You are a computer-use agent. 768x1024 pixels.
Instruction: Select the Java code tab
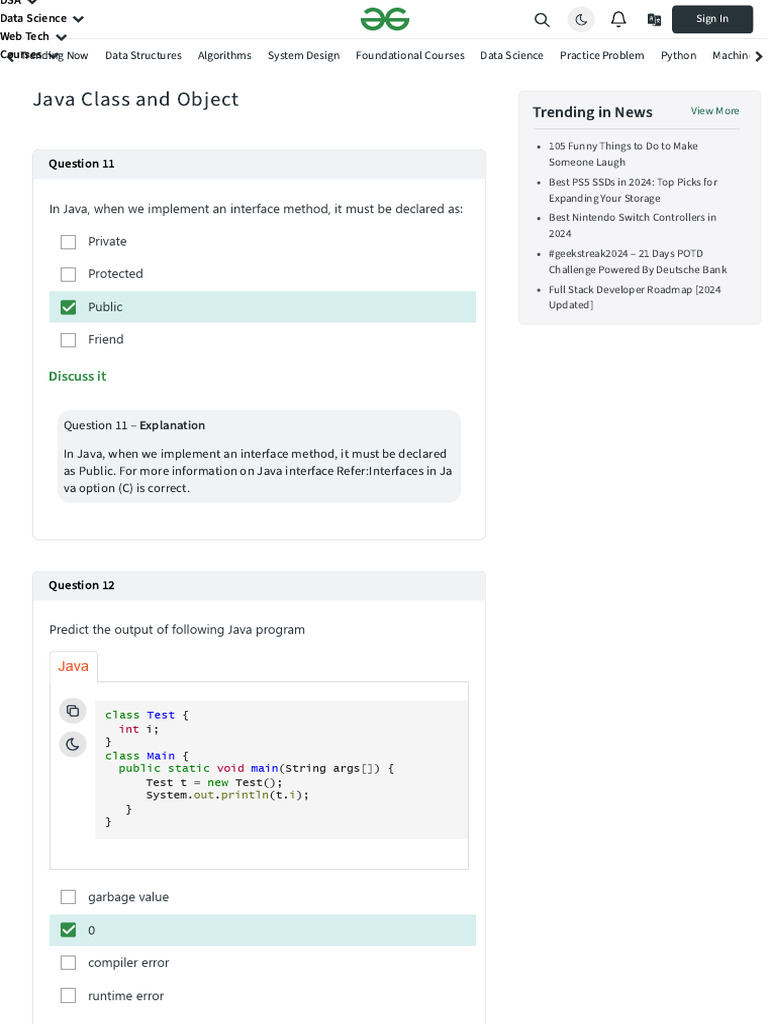pyautogui.click(x=73, y=667)
